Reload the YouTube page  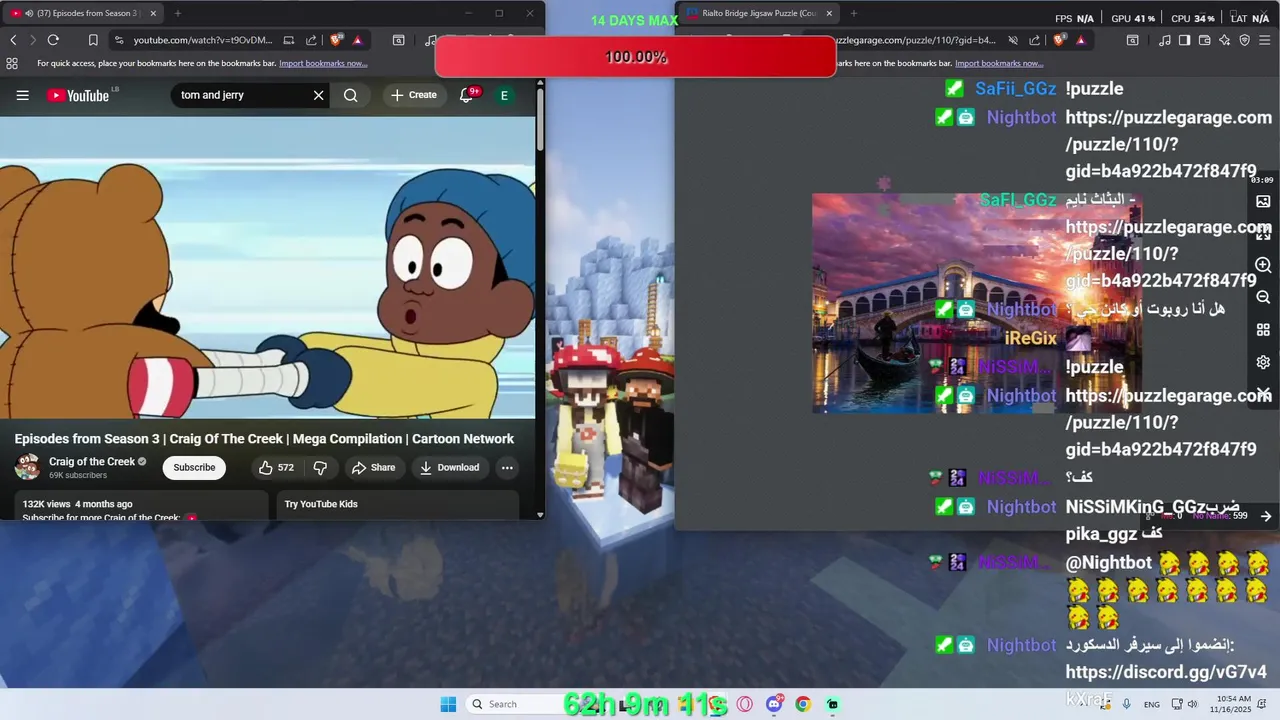click(x=53, y=40)
